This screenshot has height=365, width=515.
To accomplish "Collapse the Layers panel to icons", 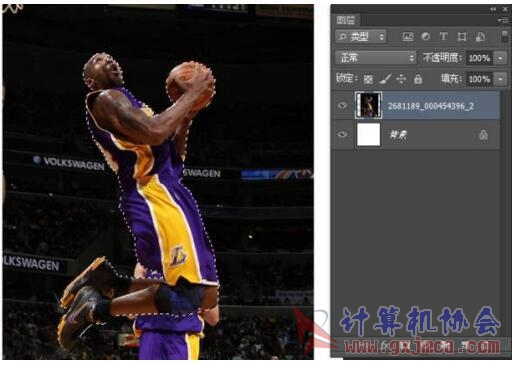I will click(x=493, y=9).
